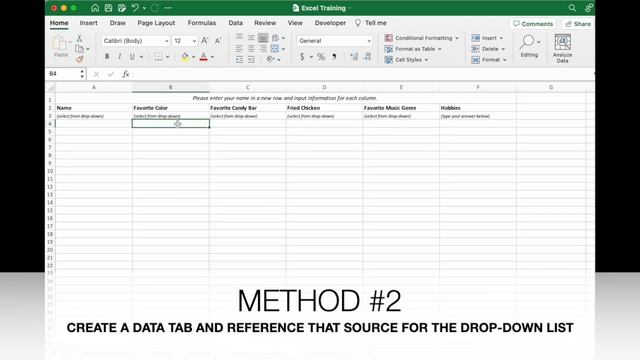The width and height of the screenshot is (640, 360).
Task: Switch to the Review tab
Action: point(265,23)
